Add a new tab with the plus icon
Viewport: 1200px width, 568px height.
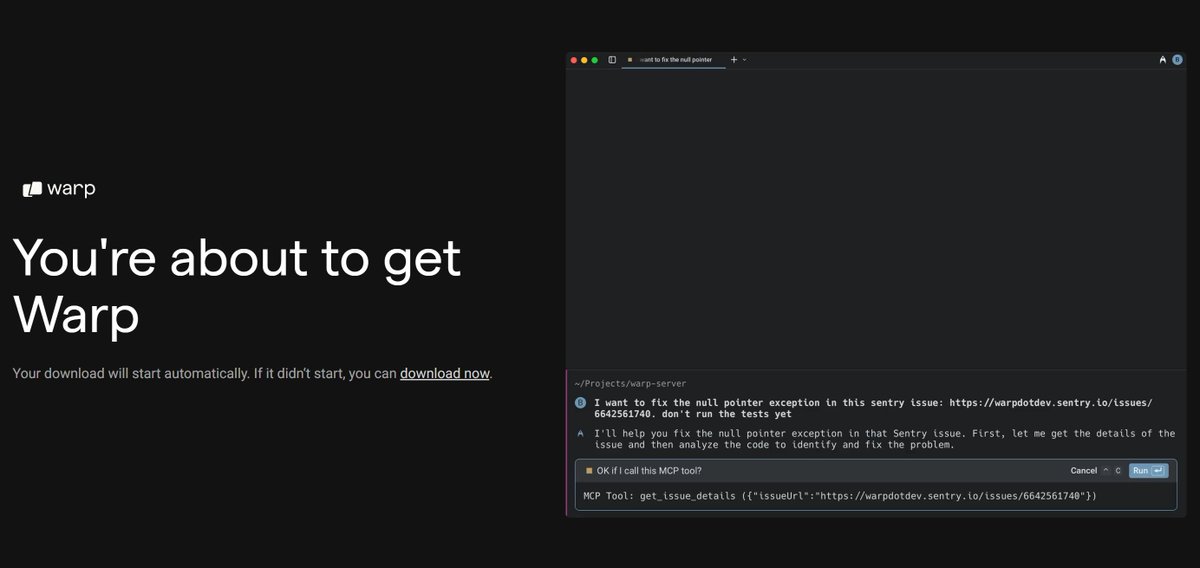coord(734,60)
